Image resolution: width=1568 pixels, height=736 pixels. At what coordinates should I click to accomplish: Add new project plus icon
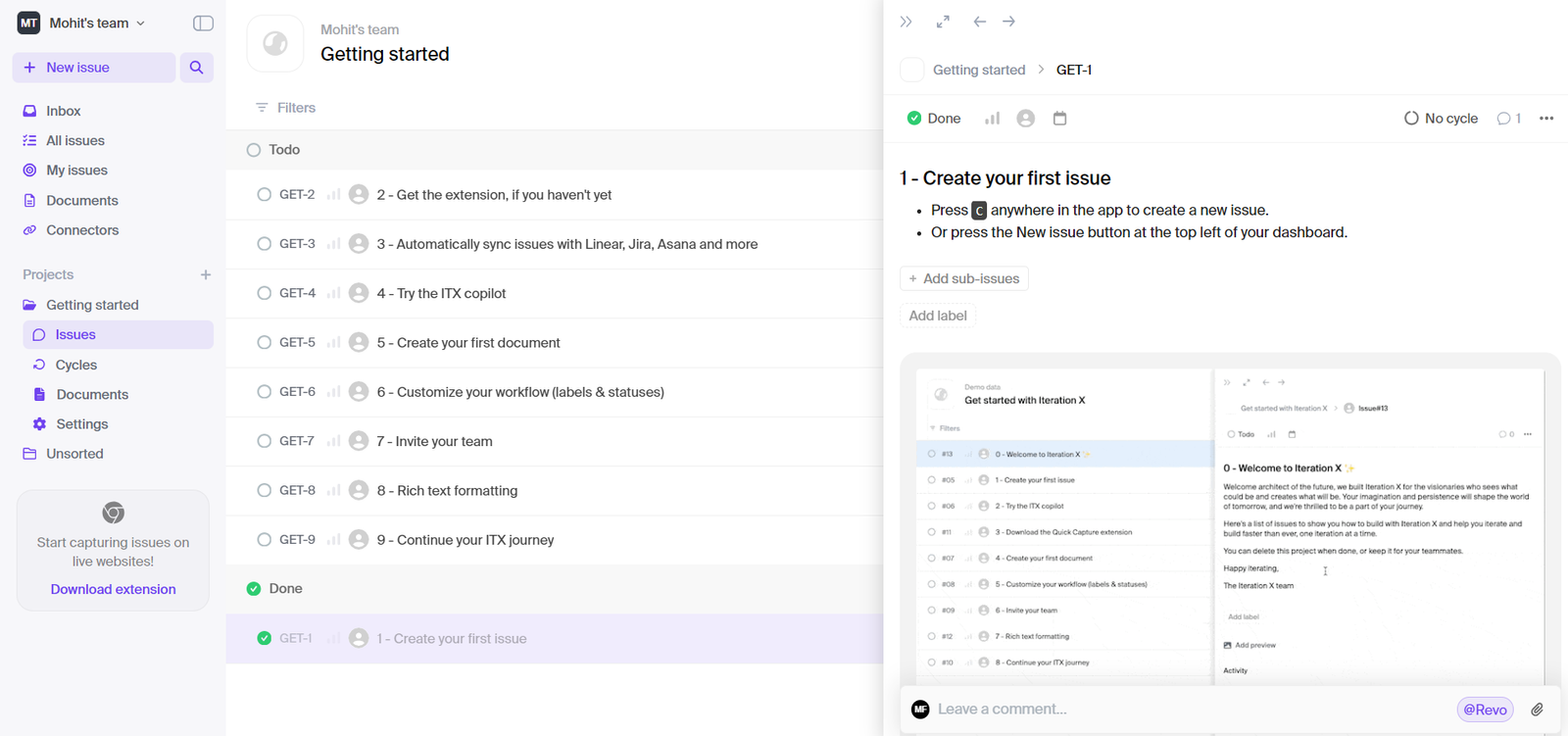206,274
